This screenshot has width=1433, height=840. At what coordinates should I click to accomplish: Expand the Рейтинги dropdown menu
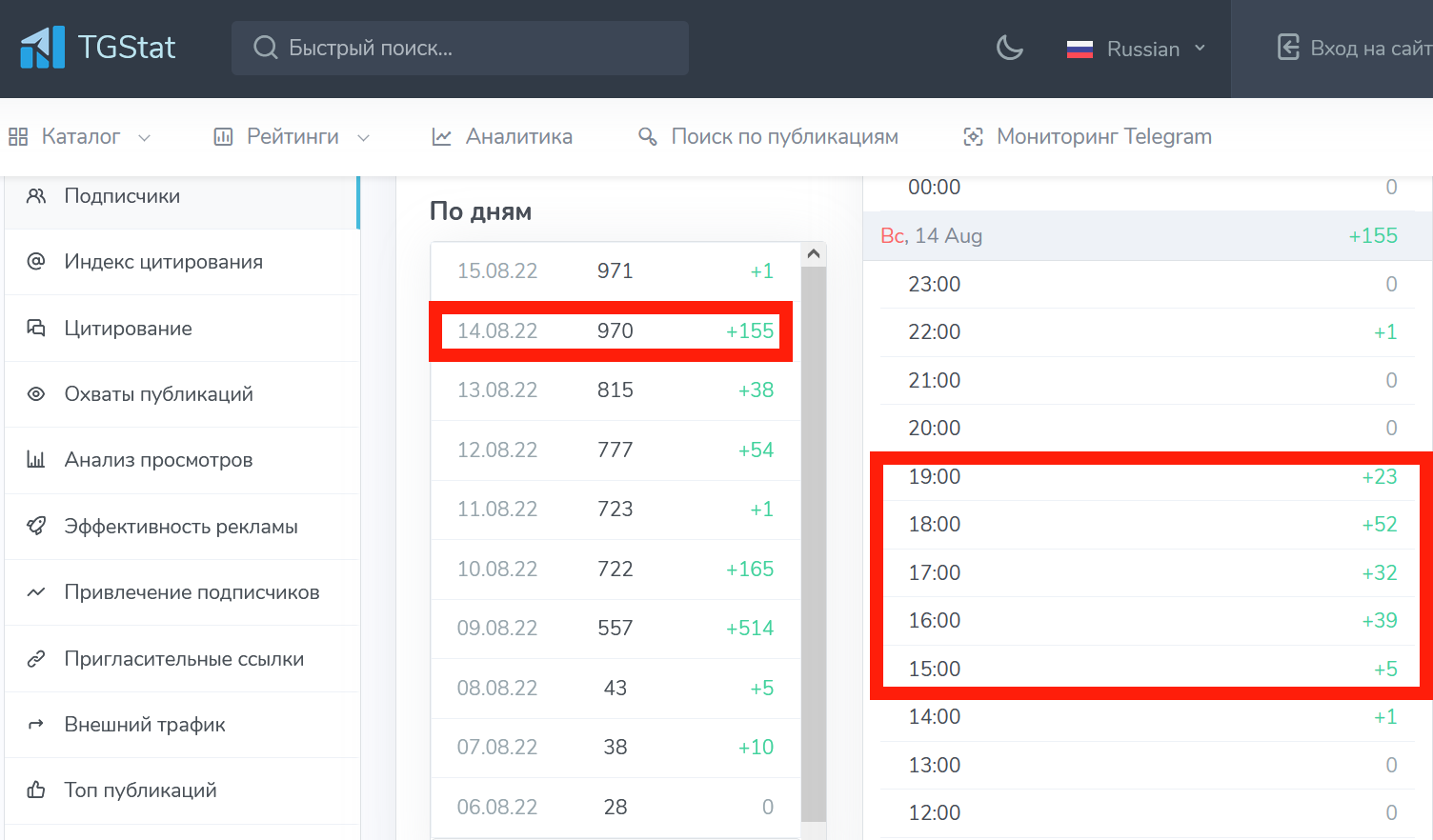(x=292, y=137)
